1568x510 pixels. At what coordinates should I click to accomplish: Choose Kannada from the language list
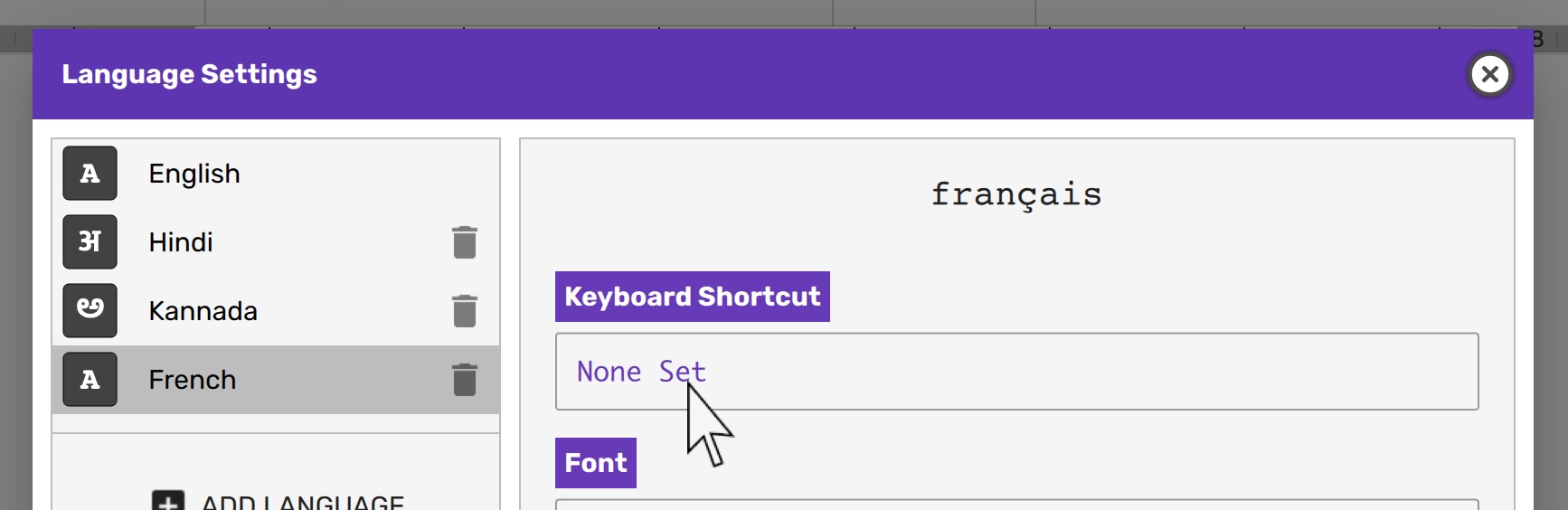203,311
